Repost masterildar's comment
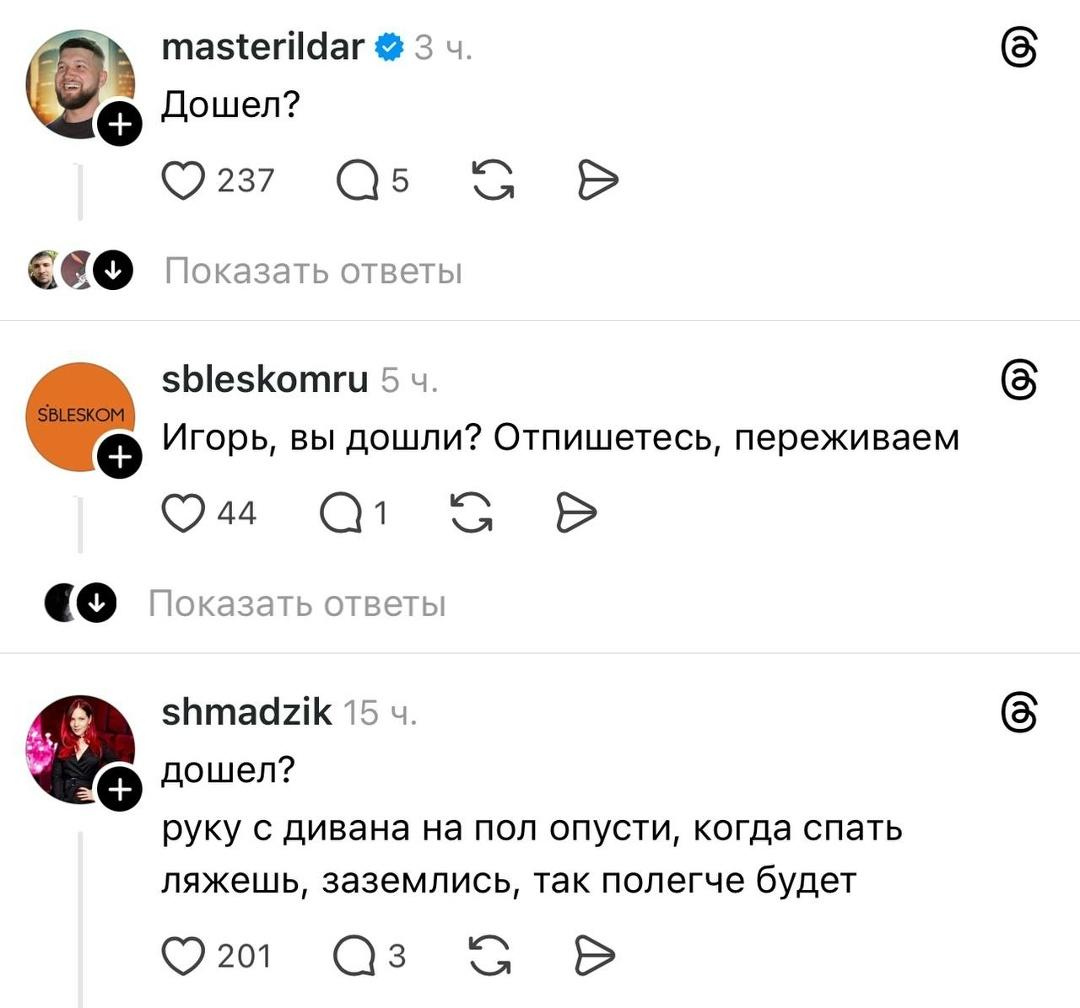The height and width of the screenshot is (1008, 1080). click(490, 180)
